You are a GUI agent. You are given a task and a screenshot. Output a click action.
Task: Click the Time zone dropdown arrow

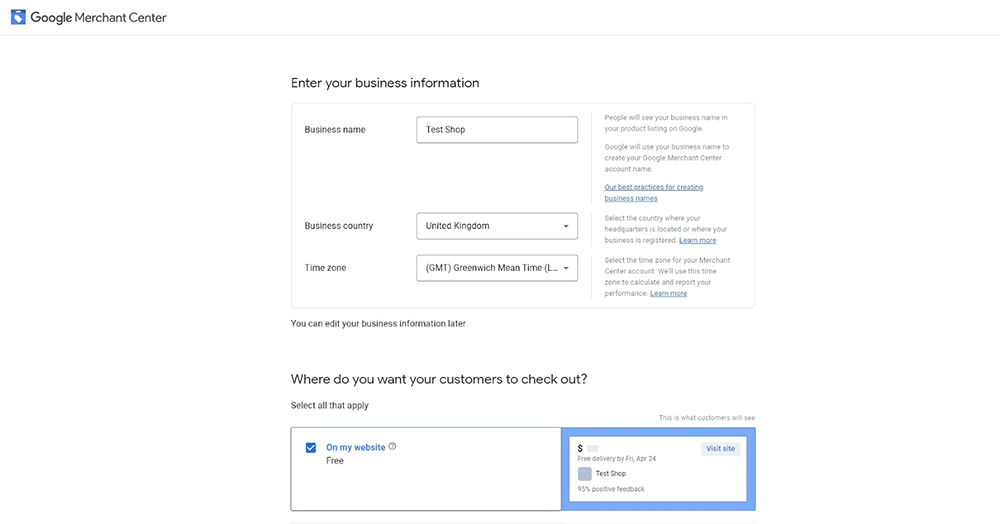pyautogui.click(x=566, y=268)
